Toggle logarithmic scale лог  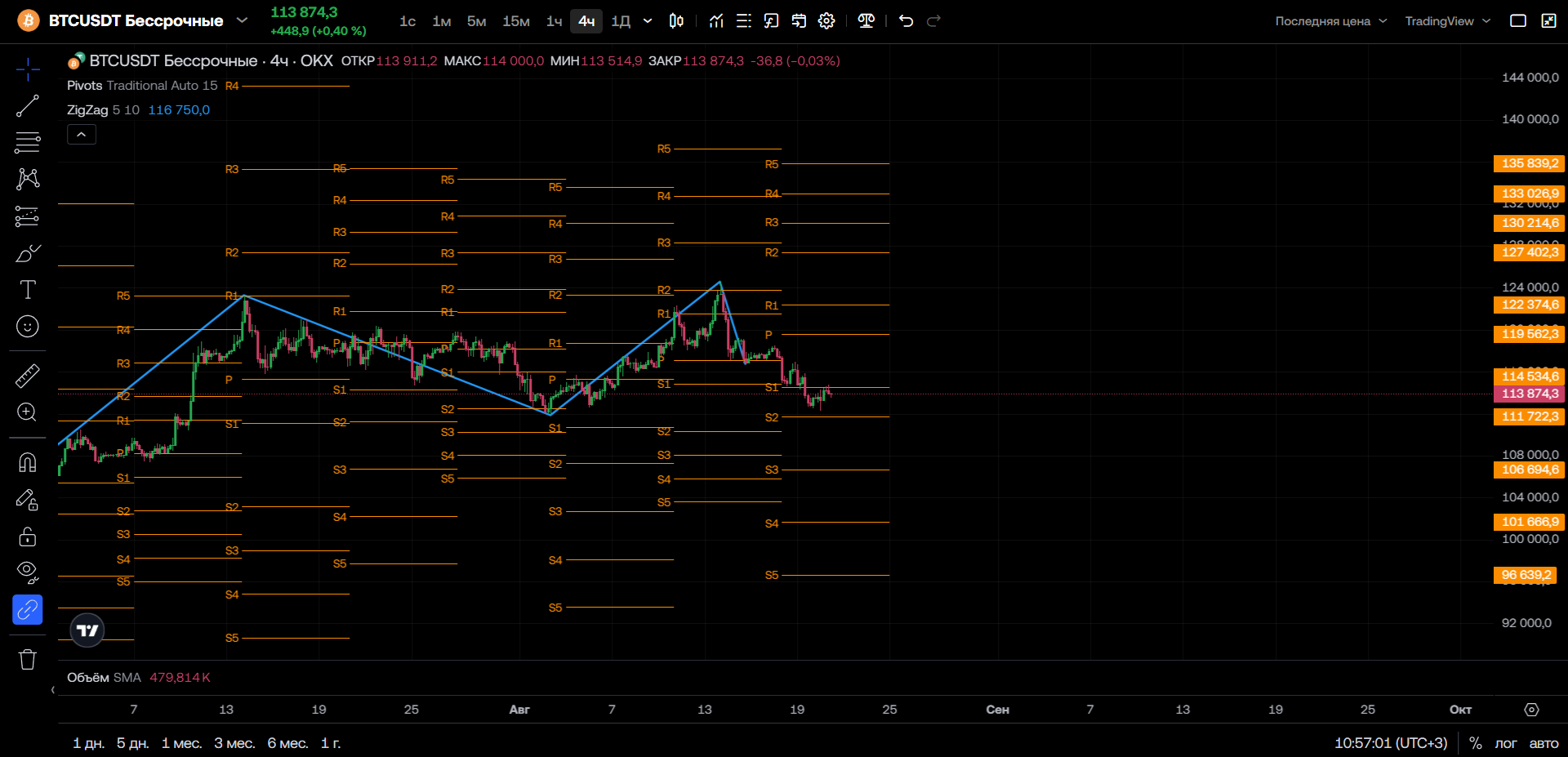tap(1506, 743)
